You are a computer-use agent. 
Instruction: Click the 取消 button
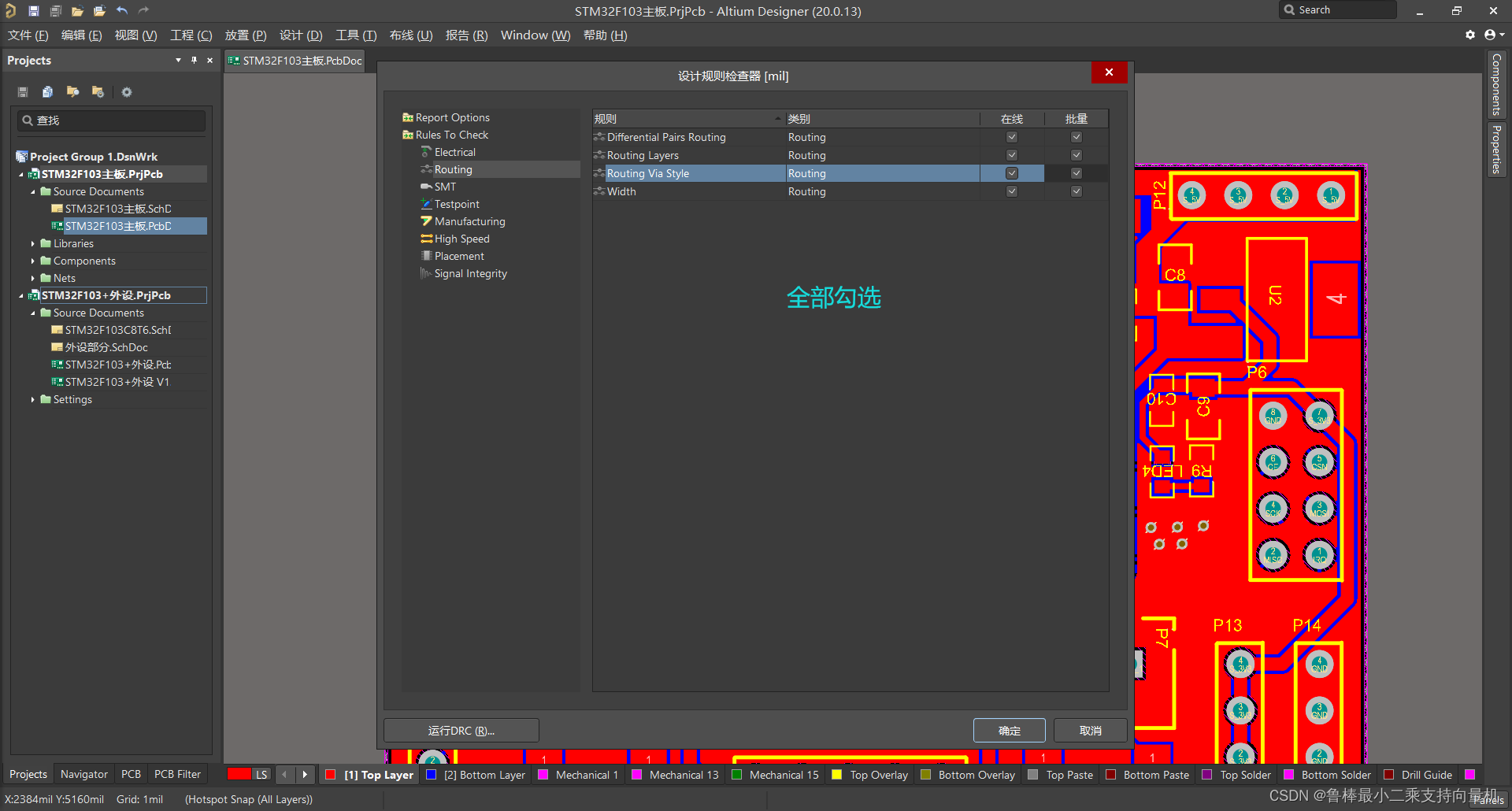tap(1091, 731)
